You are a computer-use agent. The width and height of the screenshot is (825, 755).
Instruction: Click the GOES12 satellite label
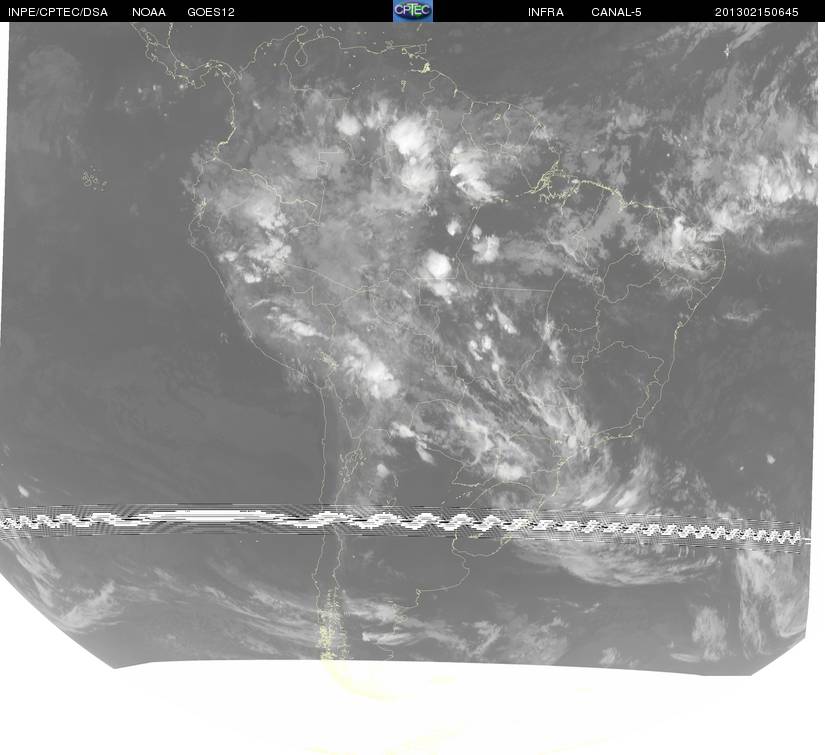point(210,12)
